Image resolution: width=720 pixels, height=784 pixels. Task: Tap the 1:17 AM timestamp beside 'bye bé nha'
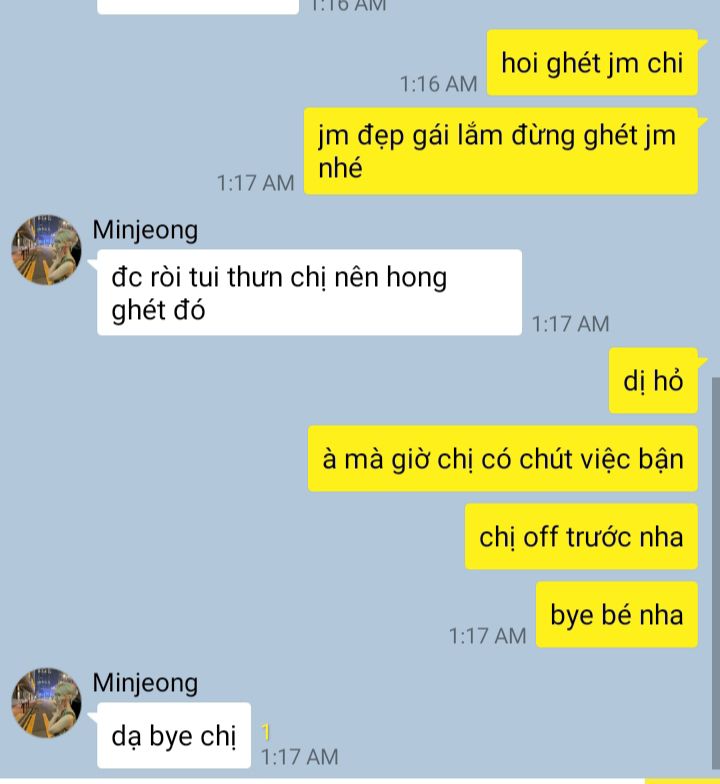pyautogui.click(x=488, y=636)
